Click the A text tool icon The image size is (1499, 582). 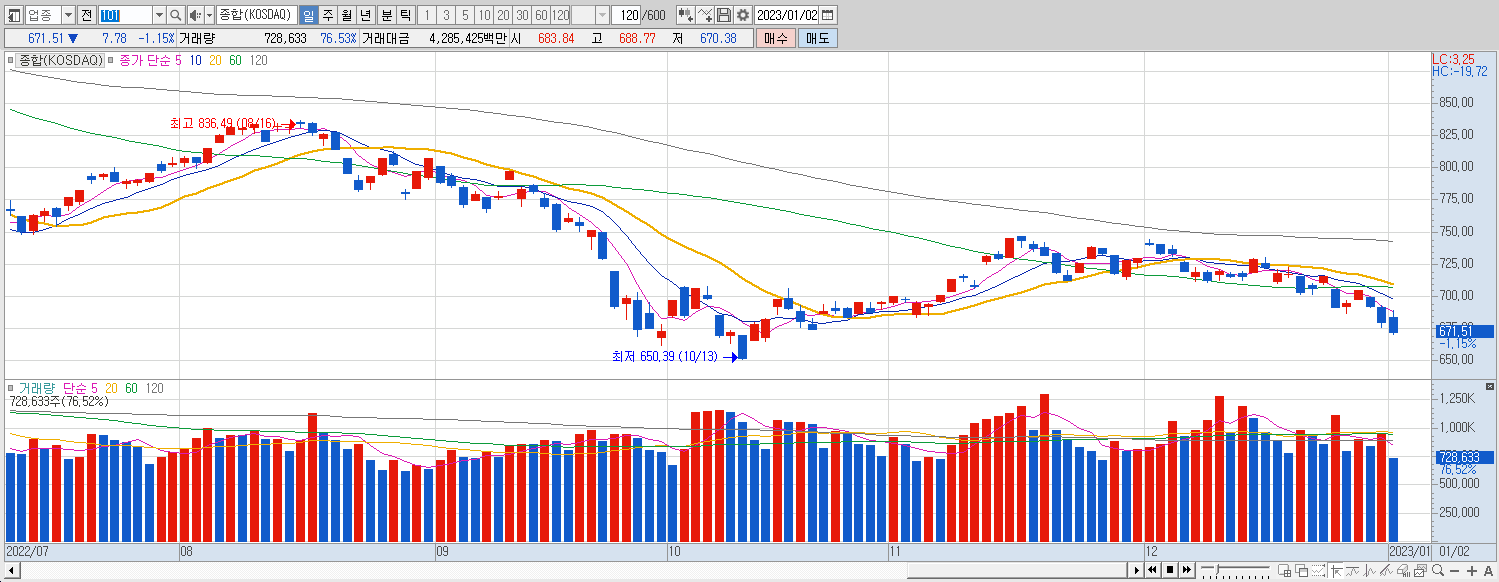[x=1488, y=571]
